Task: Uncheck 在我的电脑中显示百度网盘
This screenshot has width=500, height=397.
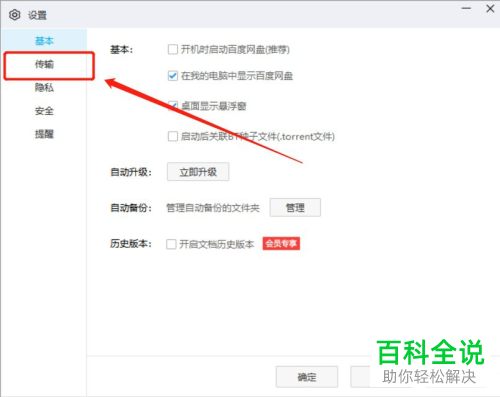Action: [173, 76]
